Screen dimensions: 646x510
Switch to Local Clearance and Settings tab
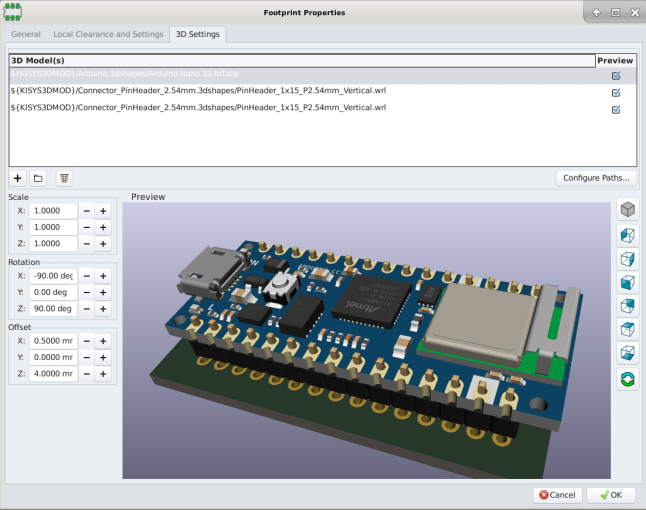(108, 34)
